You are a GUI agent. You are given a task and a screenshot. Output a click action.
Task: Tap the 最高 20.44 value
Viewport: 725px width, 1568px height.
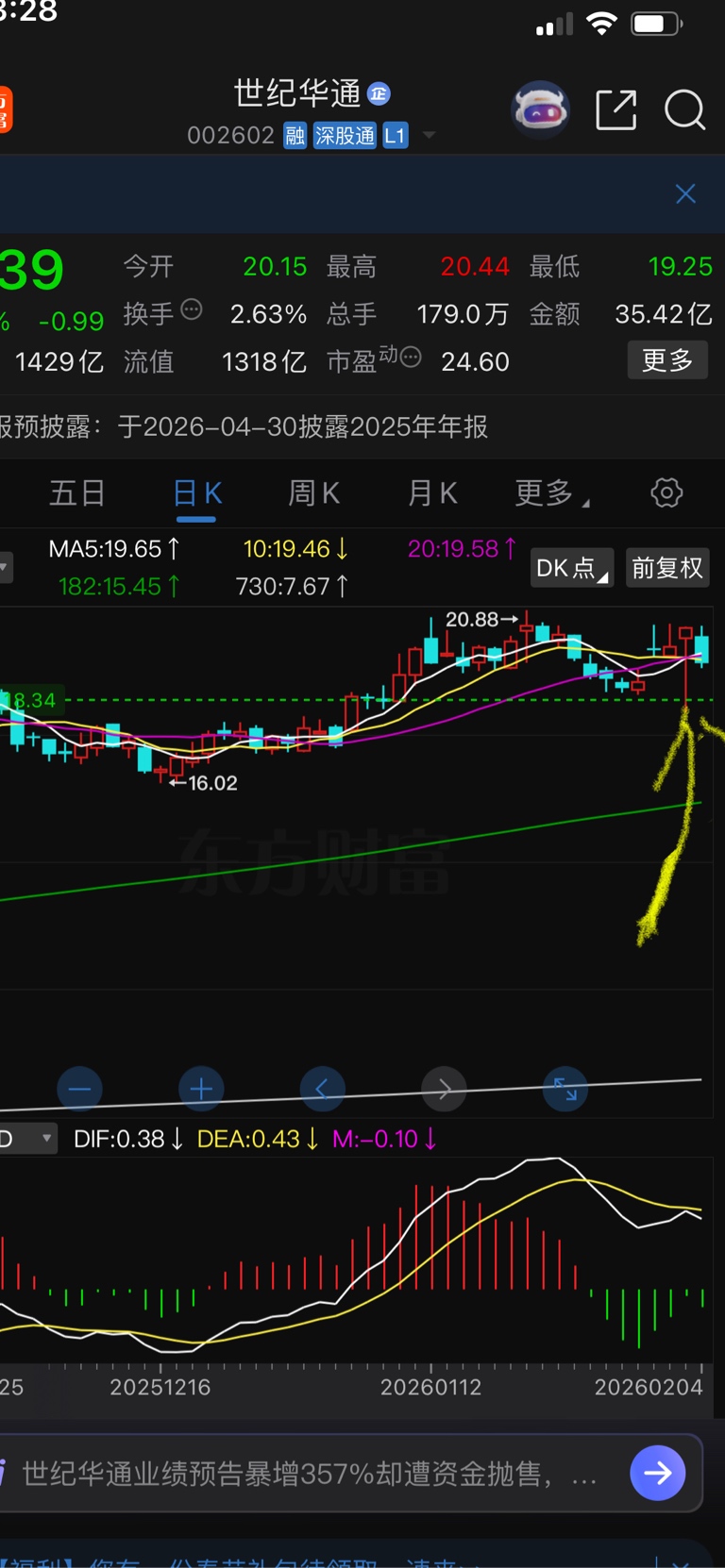pos(475,267)
